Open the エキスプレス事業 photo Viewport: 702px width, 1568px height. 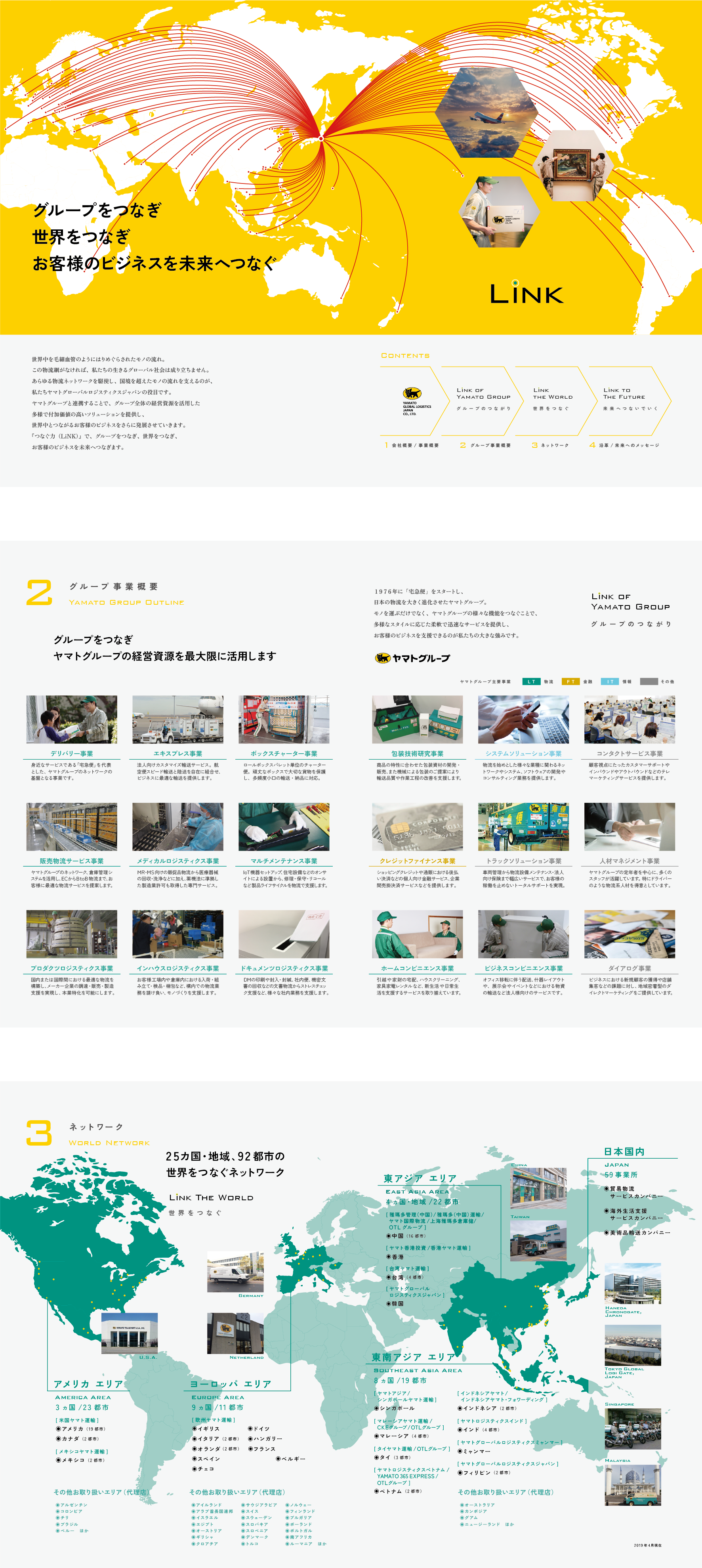click(x=177, y=720)
